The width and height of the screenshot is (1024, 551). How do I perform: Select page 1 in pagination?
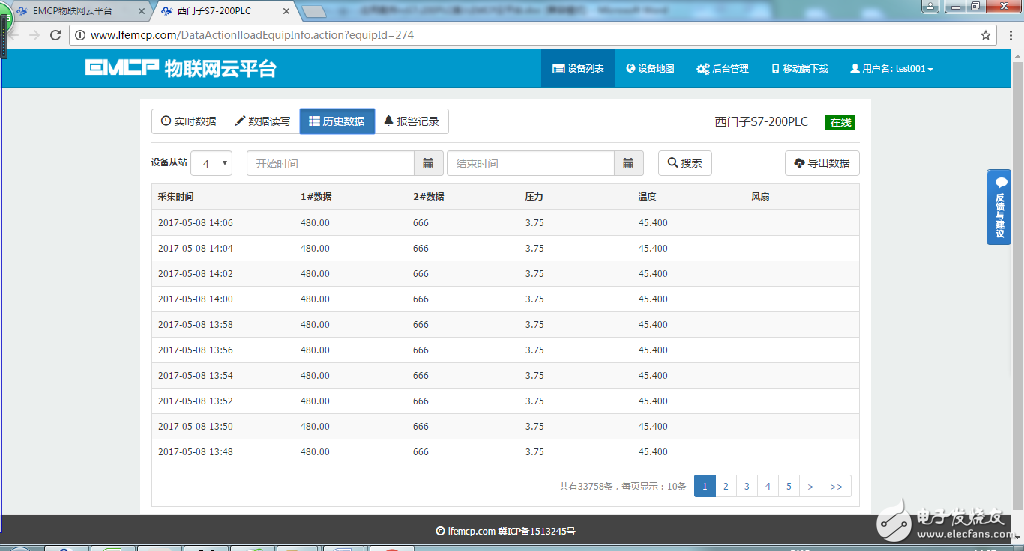pos(705,486)
